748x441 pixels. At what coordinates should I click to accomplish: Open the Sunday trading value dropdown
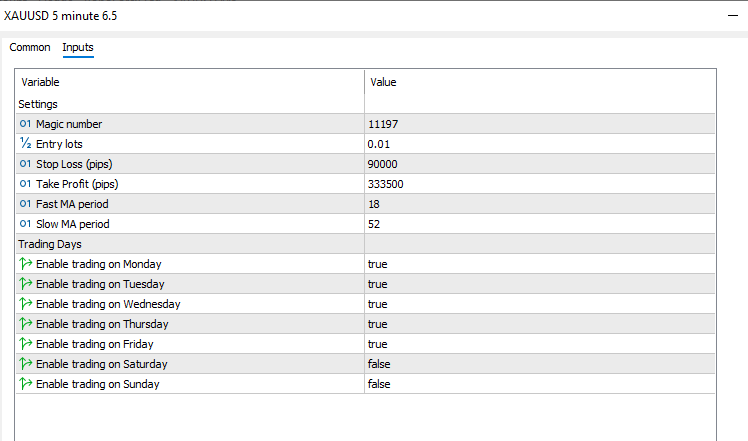point(379,384)
